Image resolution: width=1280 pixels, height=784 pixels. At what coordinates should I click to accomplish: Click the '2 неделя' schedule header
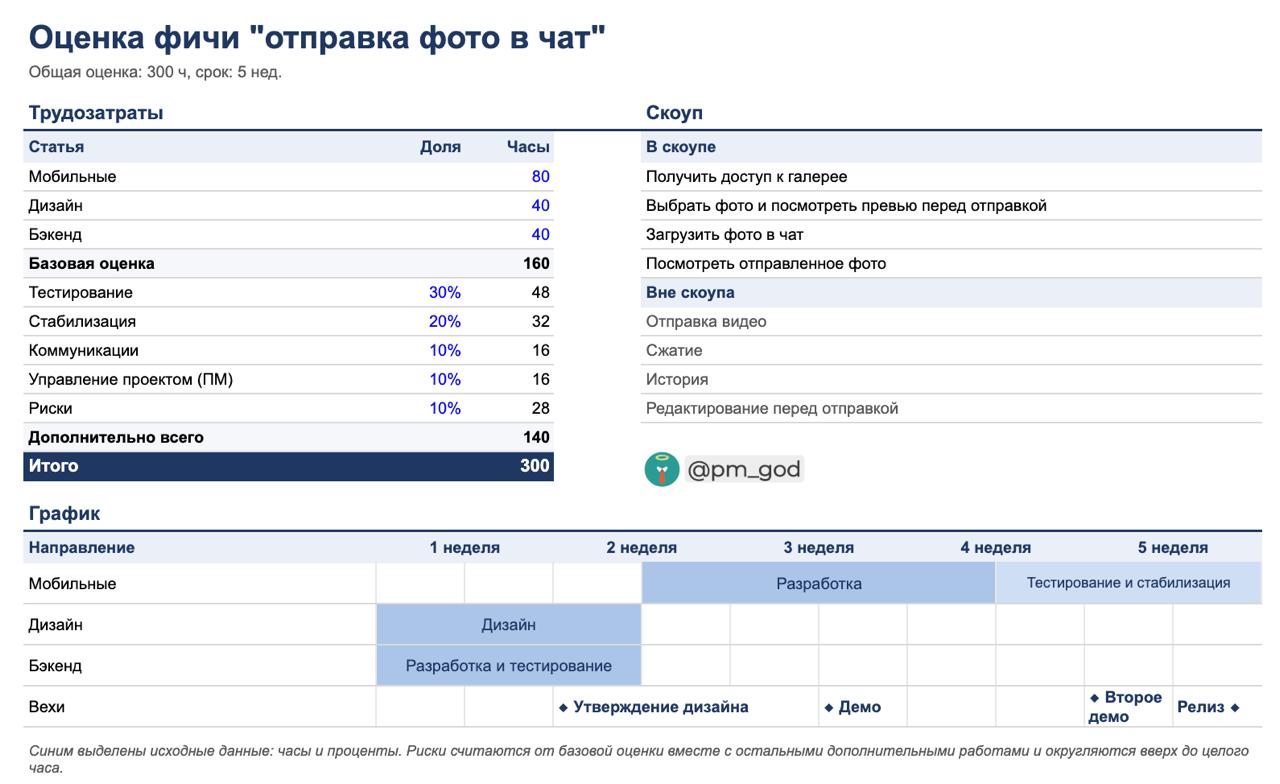coord(642,548)
